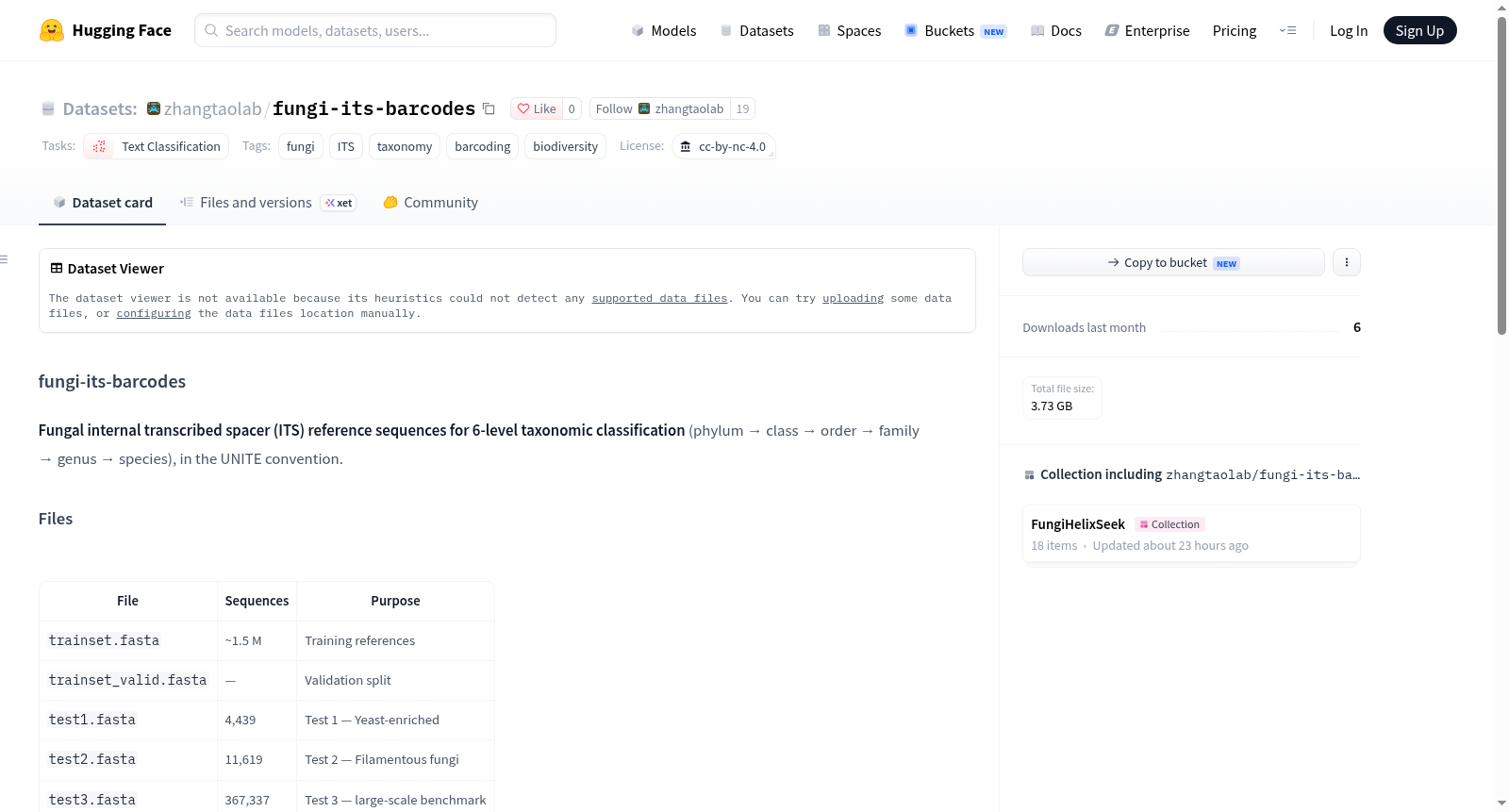
Task: Click the 4,439 sequences cell
Action: click(257, 720)
